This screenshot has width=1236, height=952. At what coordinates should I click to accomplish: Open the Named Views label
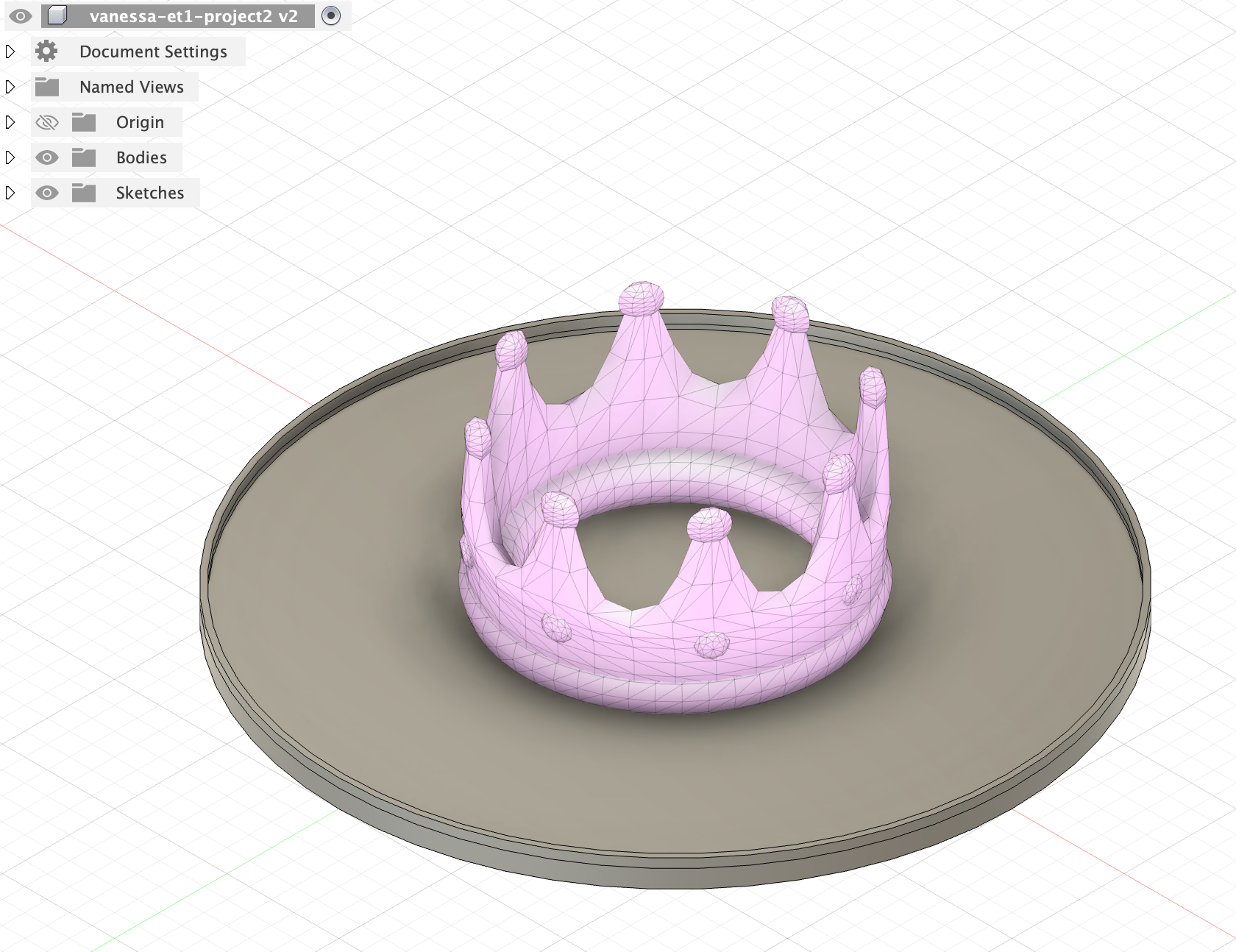click(x=131, y=87)
